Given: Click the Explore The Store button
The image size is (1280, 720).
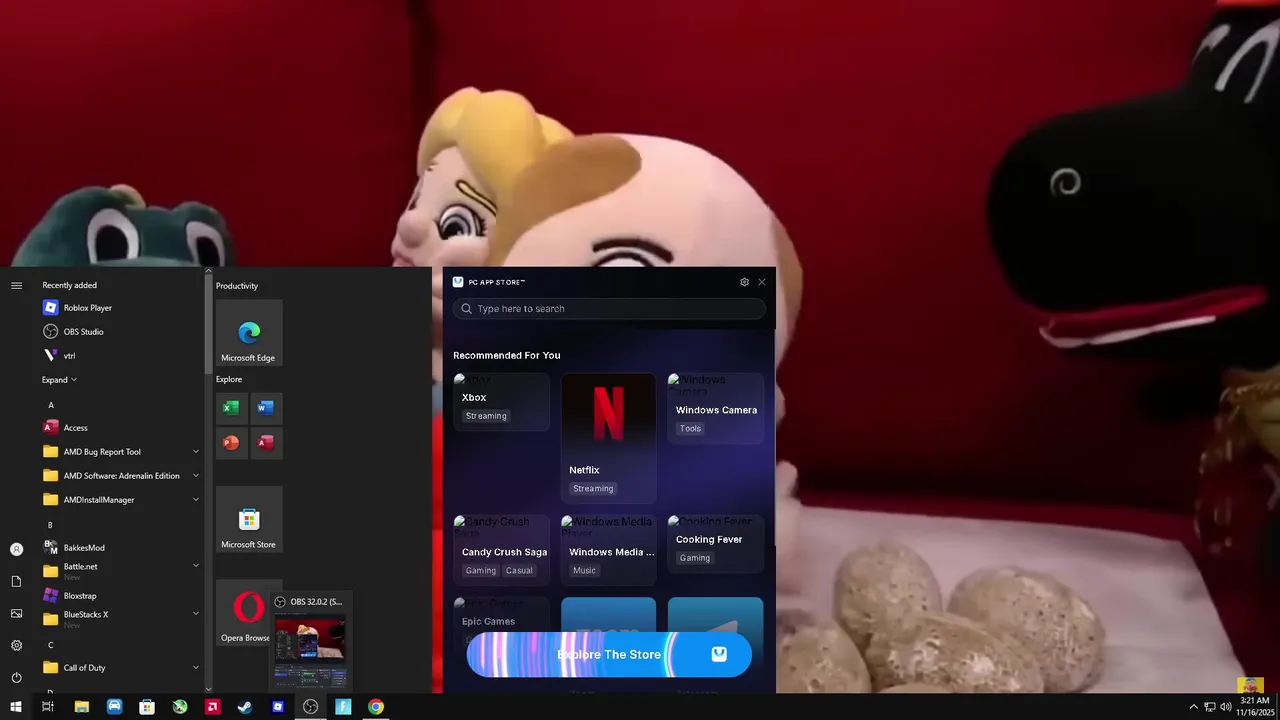Looking at the screenshot, I should point(609,655).
